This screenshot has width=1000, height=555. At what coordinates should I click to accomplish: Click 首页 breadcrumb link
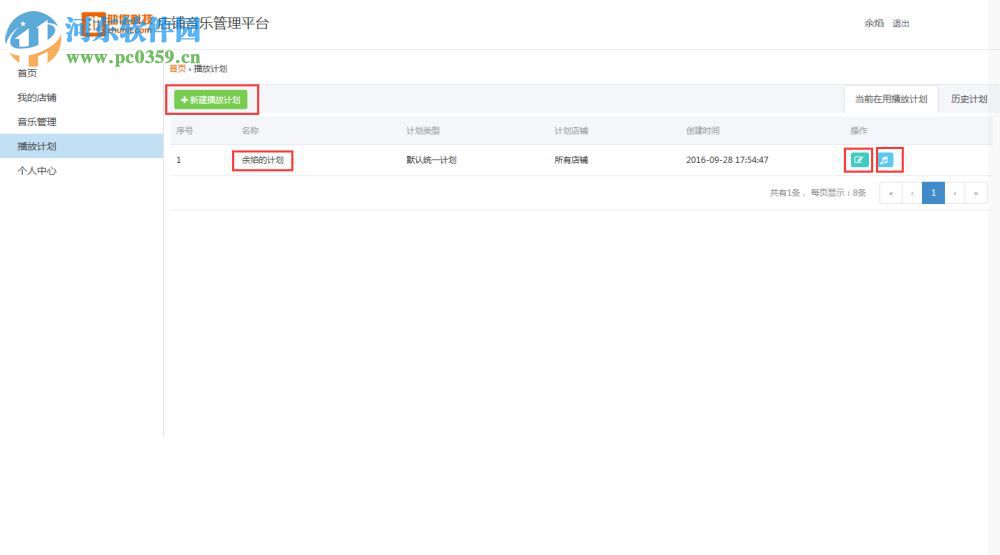click(x=177, y=68)
